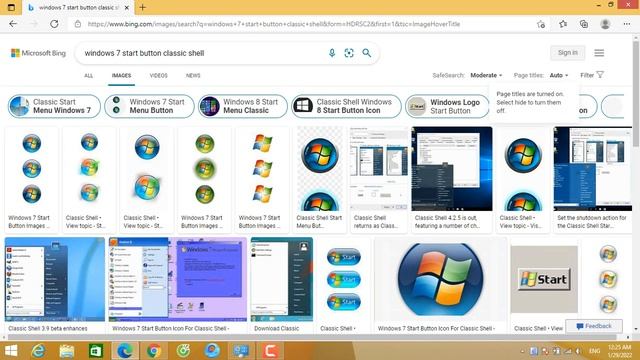Open SafeSearch Moderate dropdown
Image resolution: width=640 pixels, height=360 pixels.
(486, 75)
